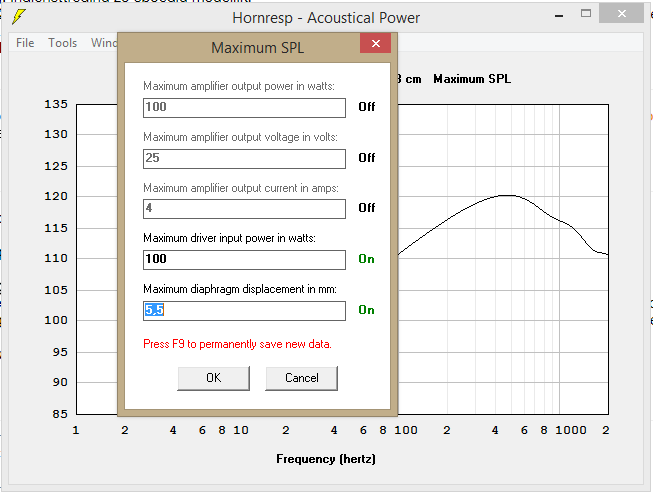Click the maximum amplifier output voltage field
The height and width of the screenshot is (501, 657).
[x=244, y=159]
